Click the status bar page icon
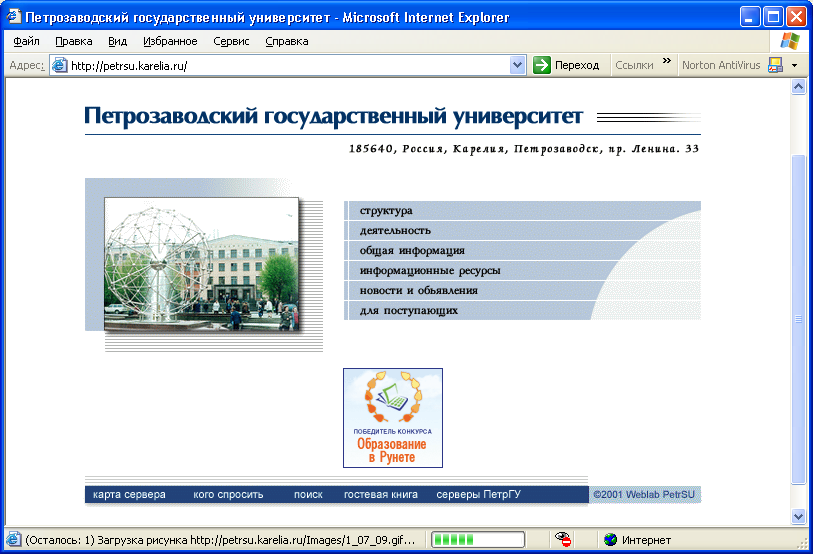Viewport: 813px width, 554px height. [x=13, y=539]
